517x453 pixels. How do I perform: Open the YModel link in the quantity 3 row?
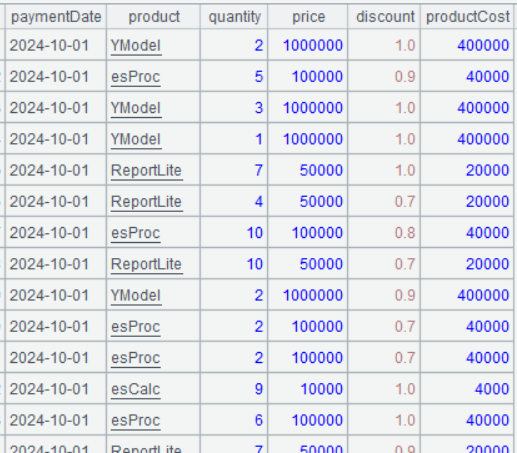[136, 108]
